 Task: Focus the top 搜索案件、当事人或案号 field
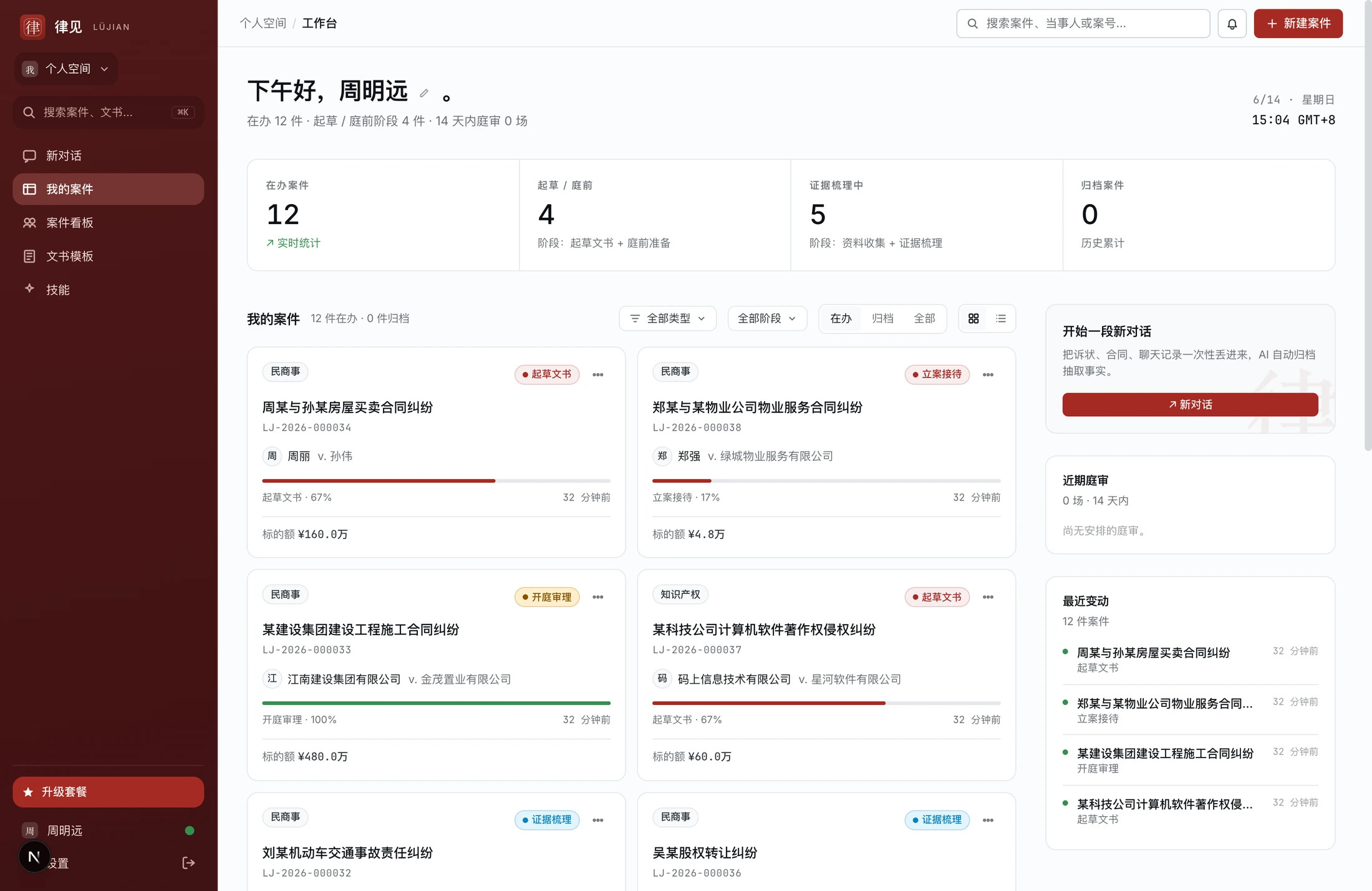click(x=1083, y=24)
